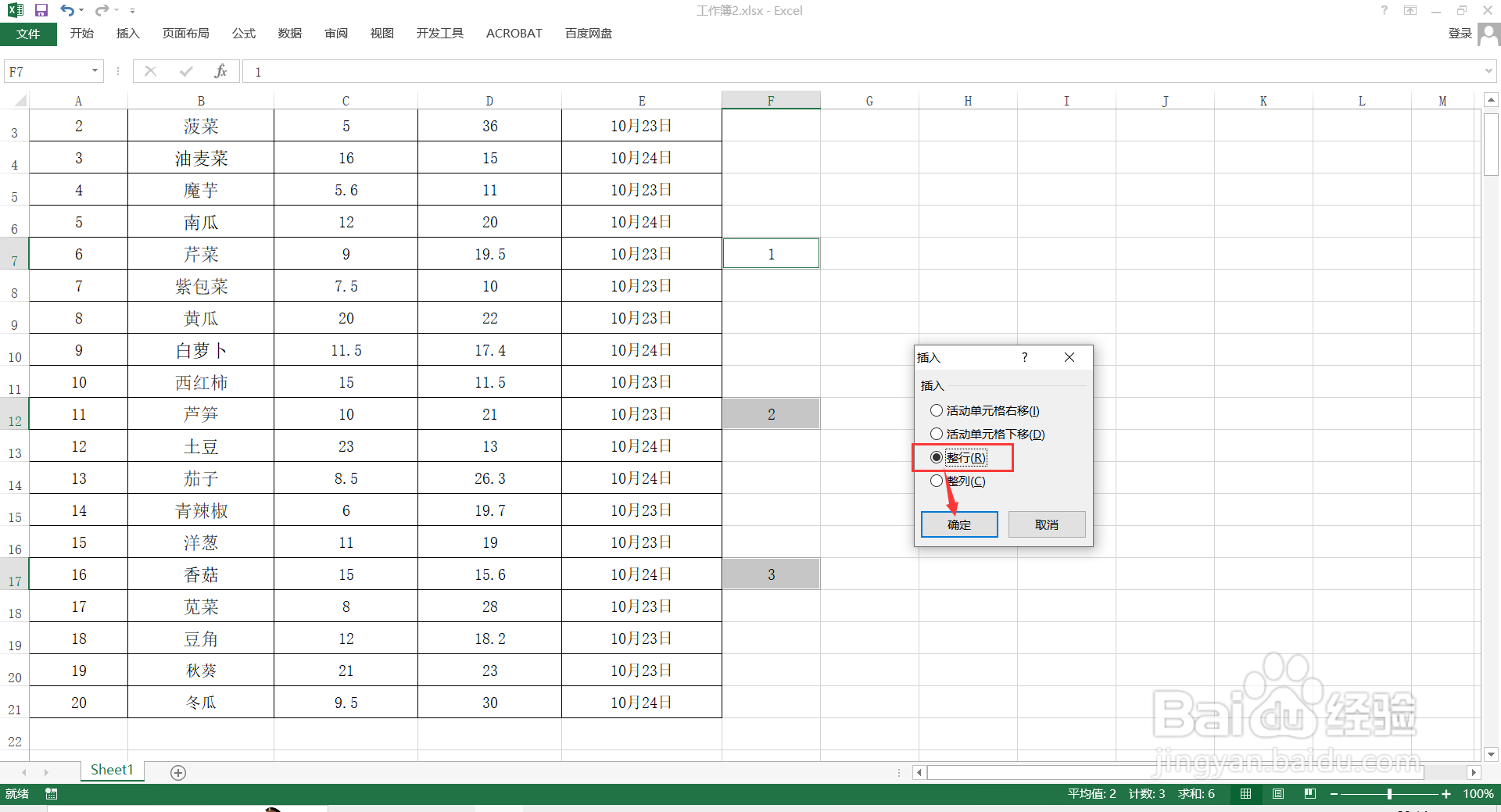The image size is (1501, 812).
Task: Click the New Sheet plus icon
Action: pos(178,772)
